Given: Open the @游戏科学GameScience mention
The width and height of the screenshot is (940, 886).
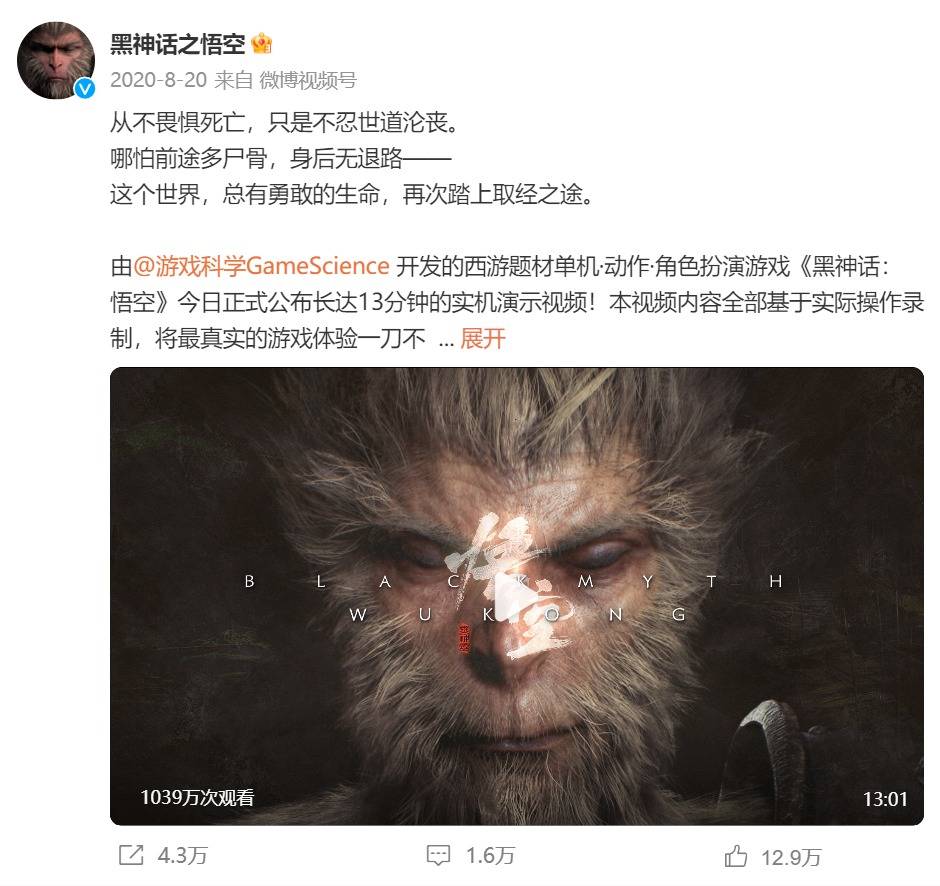Looking at the screenshot, I should tap(261, 266).
